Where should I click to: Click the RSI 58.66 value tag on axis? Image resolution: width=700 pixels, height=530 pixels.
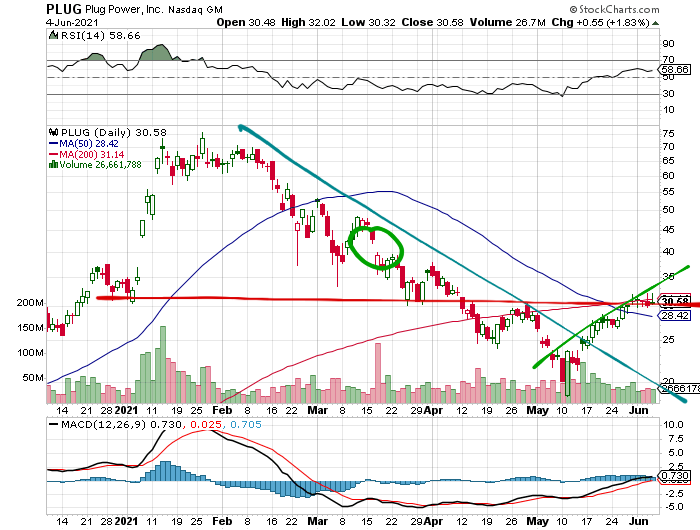click(x=675, y=70)
